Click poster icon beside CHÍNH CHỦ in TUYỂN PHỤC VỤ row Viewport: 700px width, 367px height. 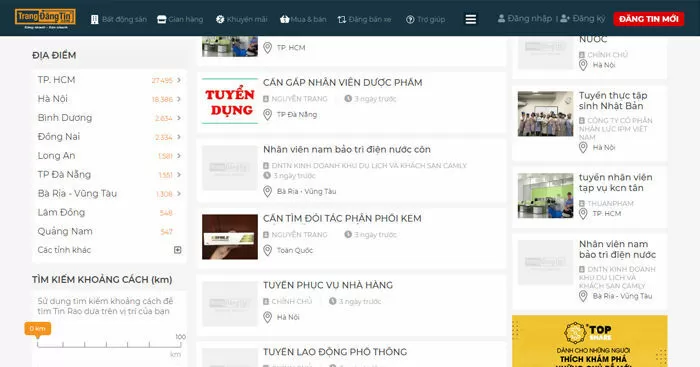pos(266,302)
